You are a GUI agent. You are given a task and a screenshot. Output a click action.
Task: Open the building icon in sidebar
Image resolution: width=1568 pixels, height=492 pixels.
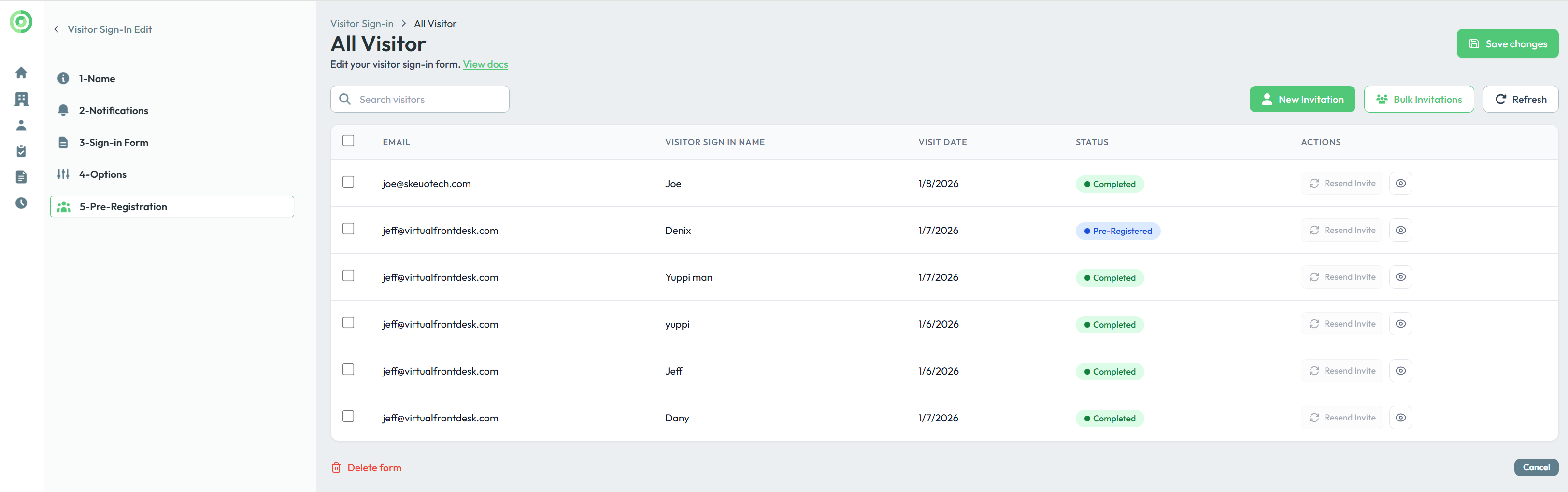click(x=21, y=99)
